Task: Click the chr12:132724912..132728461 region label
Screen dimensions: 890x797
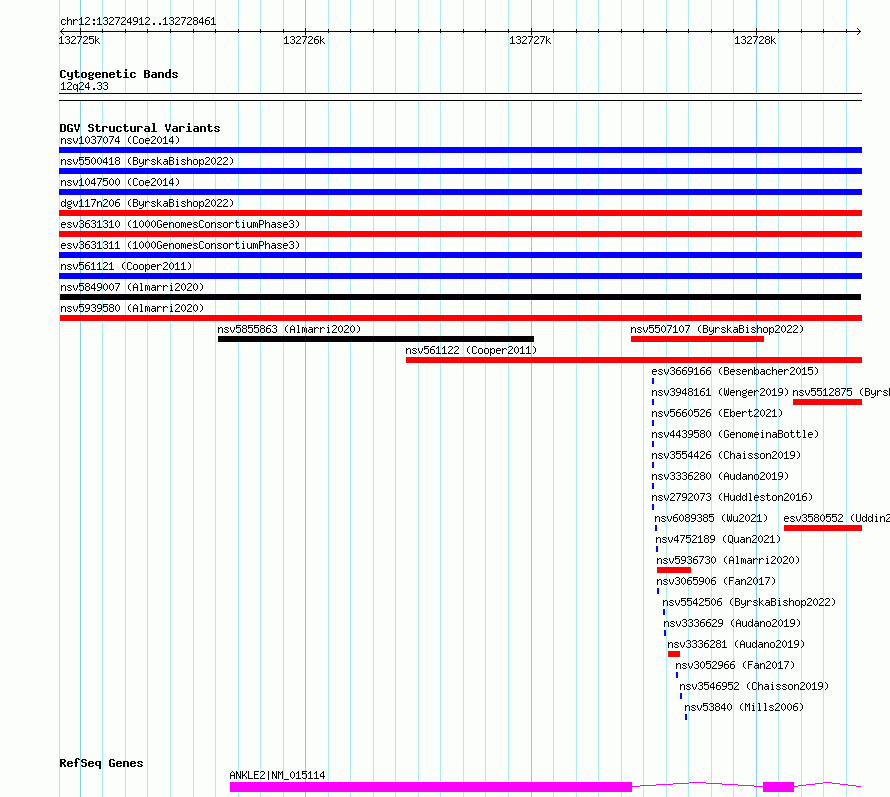Action: point(138,22)
